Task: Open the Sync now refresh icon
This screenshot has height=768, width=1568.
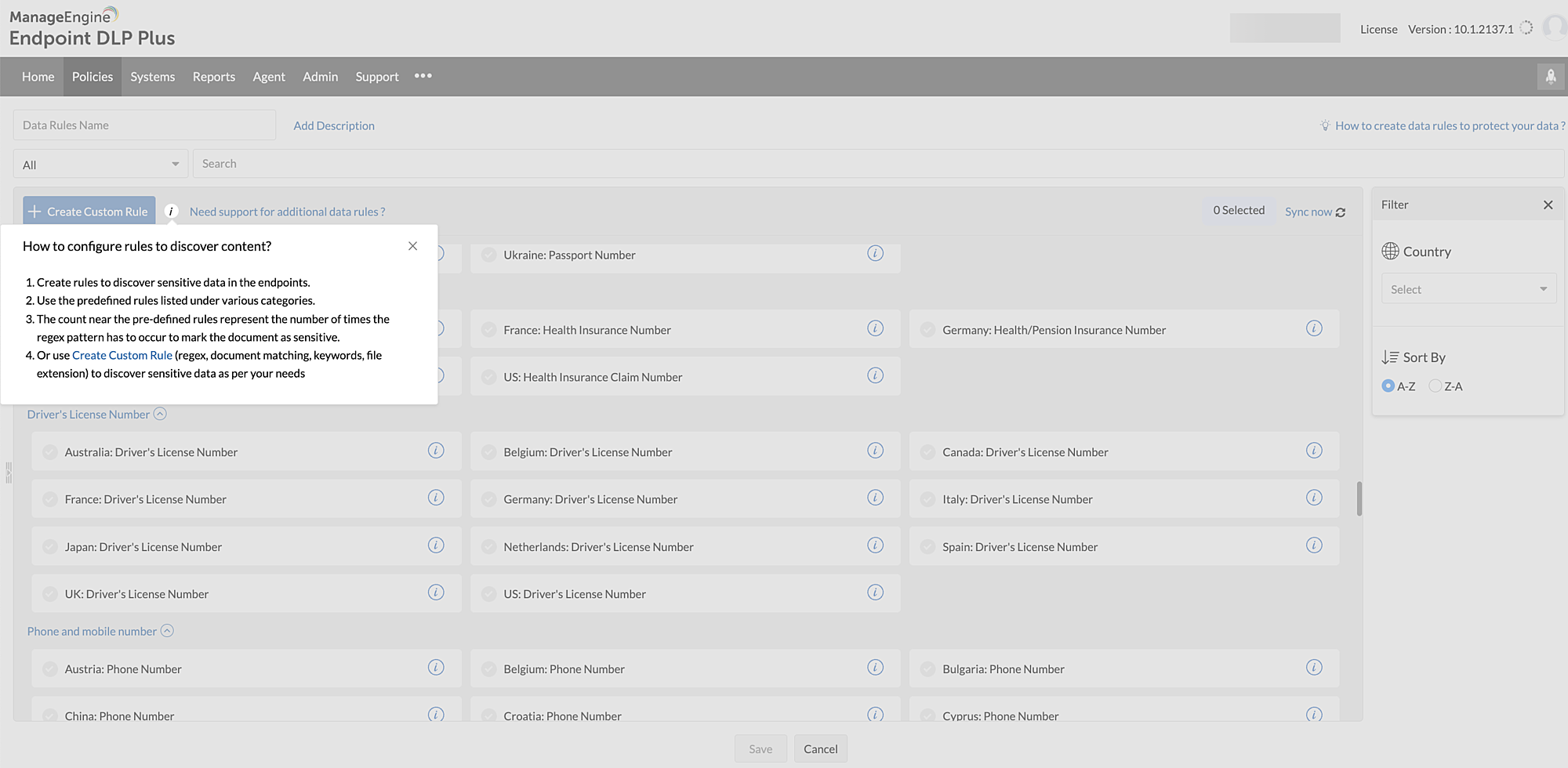Action: [x=1341, y=212]
